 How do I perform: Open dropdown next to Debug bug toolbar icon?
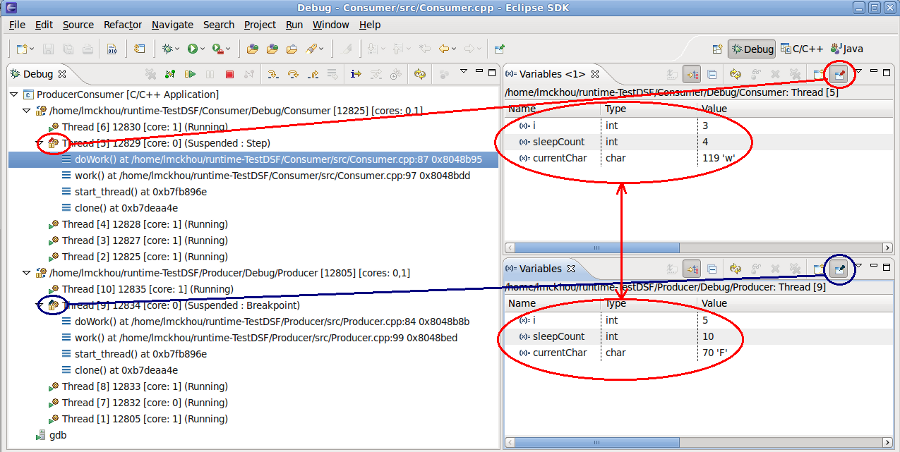pos(177,49)
